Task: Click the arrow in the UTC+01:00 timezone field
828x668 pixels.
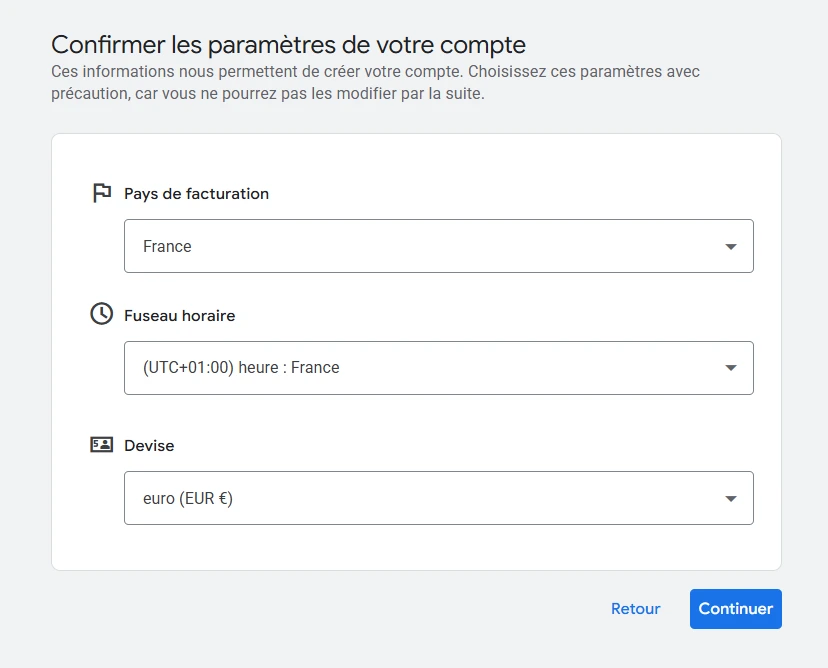Action: [x=731, y=369]
